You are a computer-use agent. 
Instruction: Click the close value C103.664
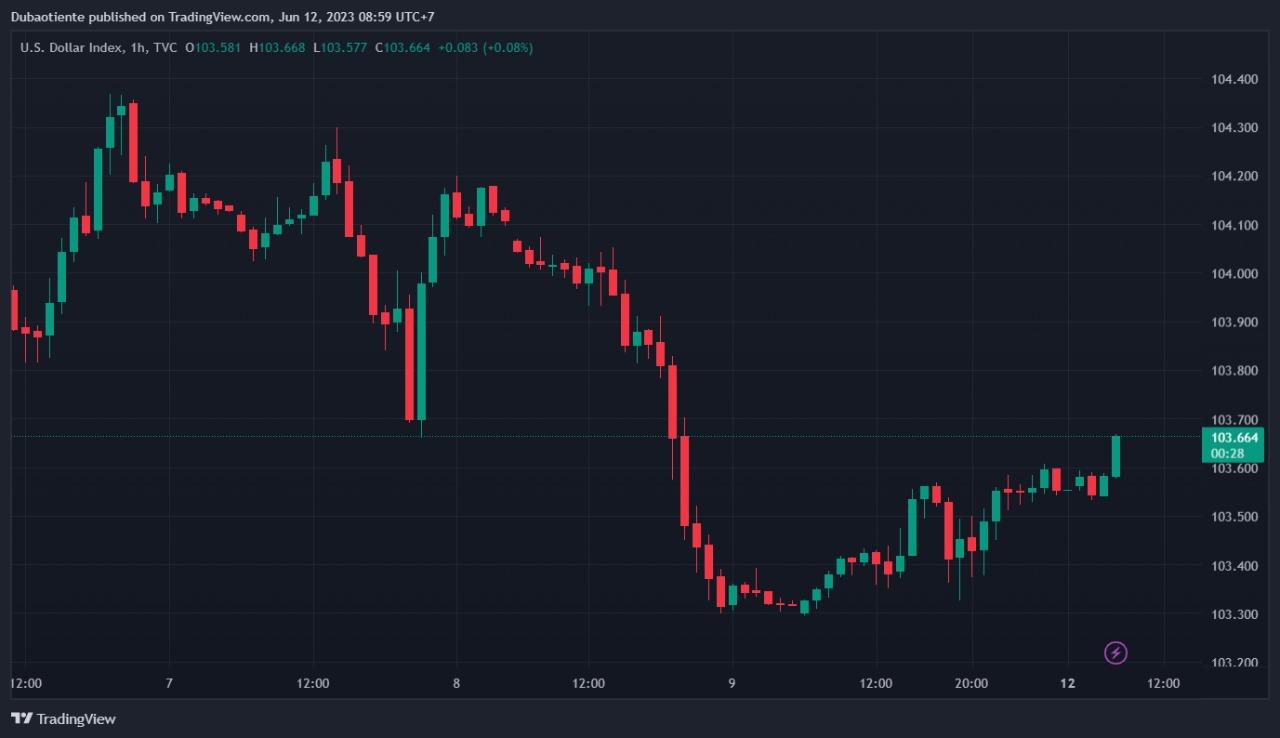click(x=402, y=47)
